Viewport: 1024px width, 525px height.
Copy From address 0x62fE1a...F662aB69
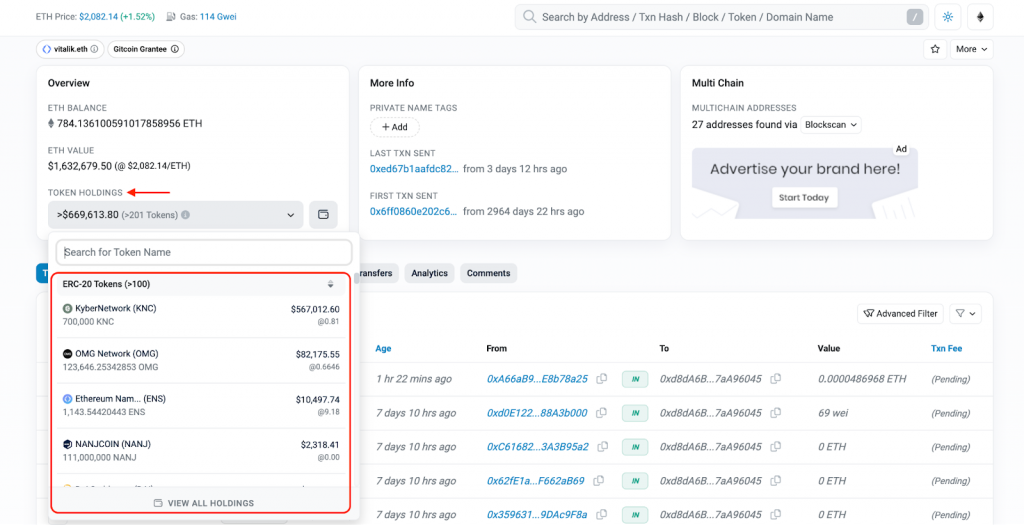pos(598,481)
